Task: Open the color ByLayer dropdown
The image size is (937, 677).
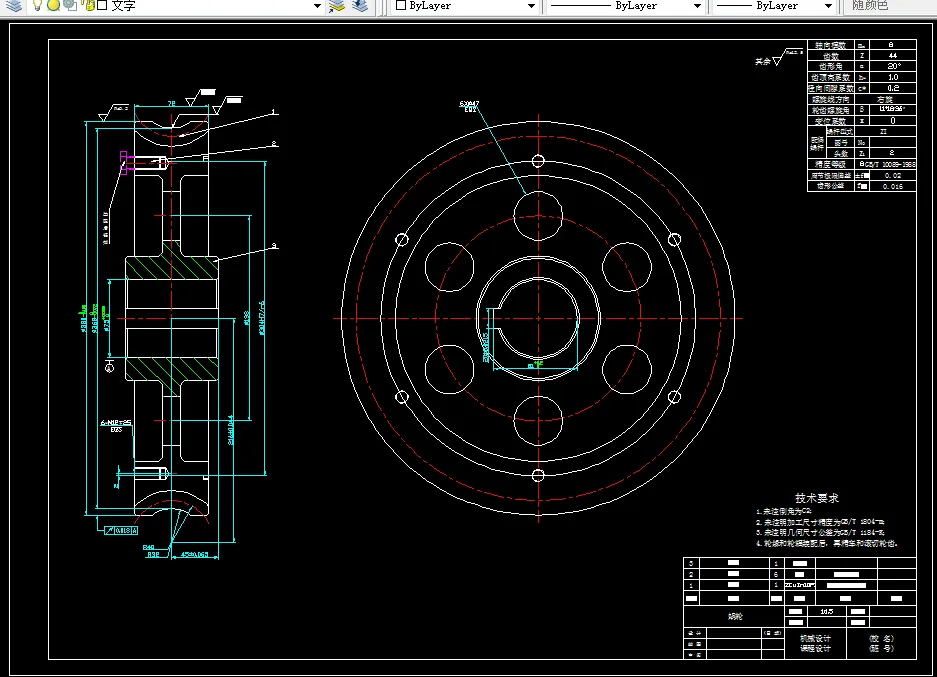Action: [531, 6]
